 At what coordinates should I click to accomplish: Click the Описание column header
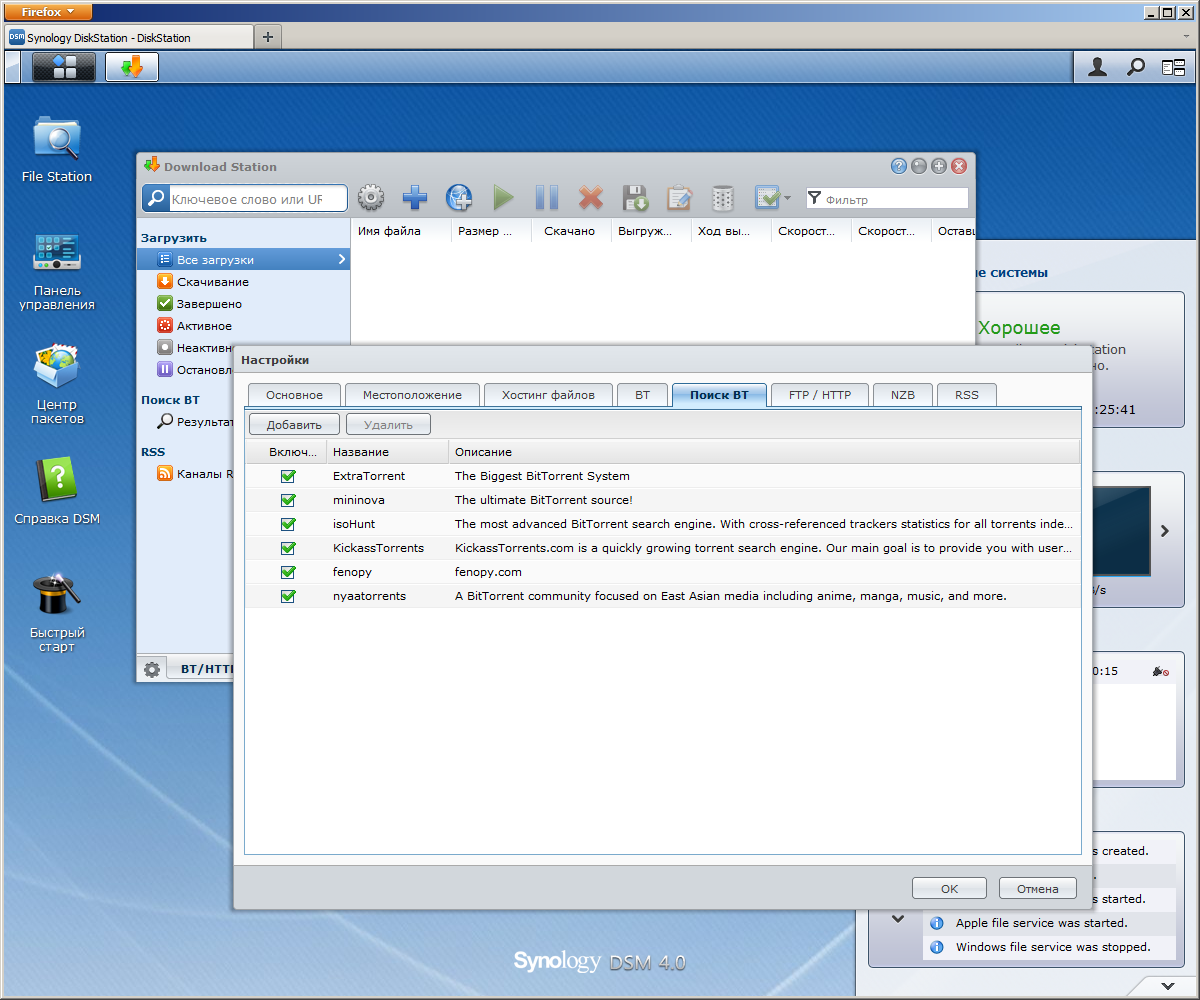pos(764,452)
